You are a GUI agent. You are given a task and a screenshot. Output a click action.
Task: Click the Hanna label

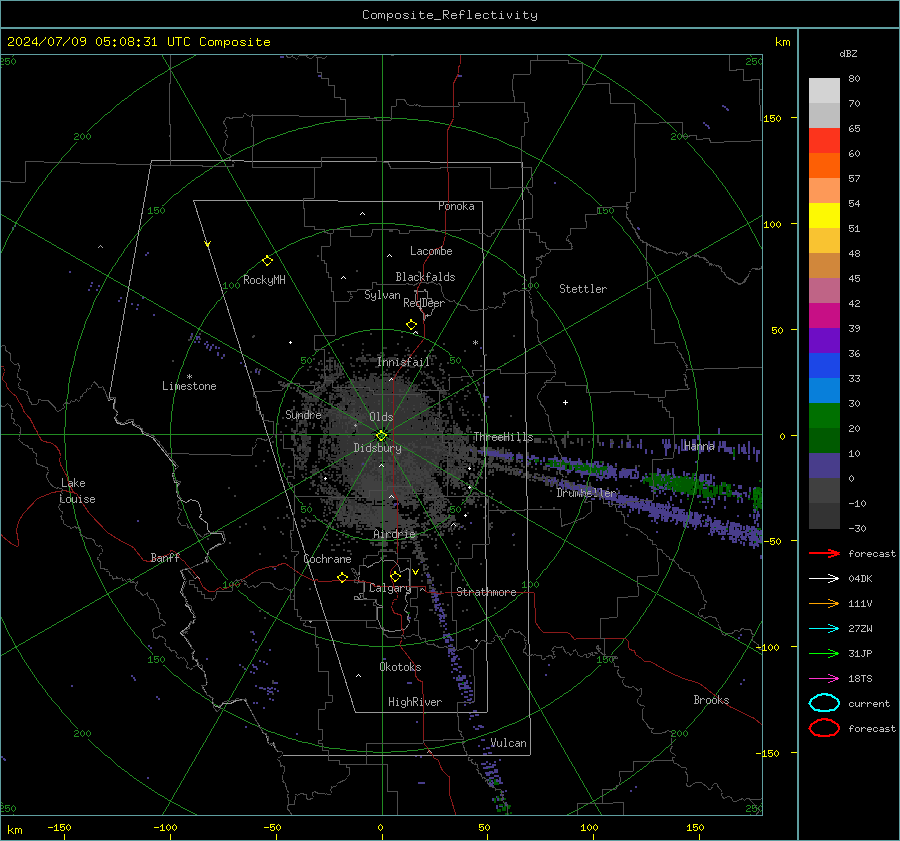[699, 446]
